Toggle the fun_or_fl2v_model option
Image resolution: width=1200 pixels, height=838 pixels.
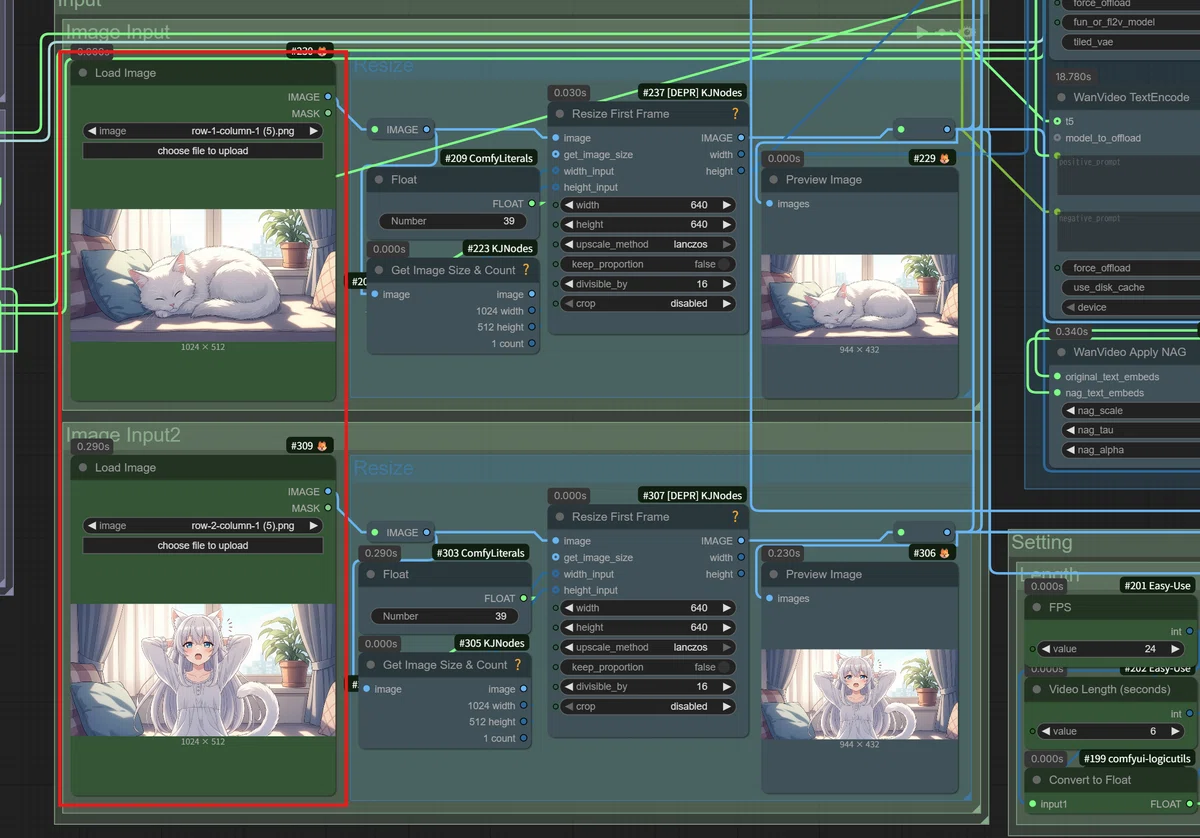[x=1130, y=22]
